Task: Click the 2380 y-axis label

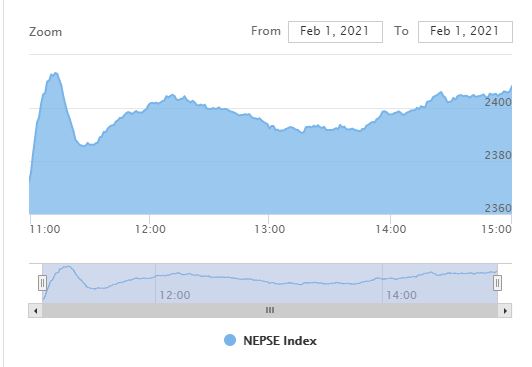Action: tap(498, 155)
